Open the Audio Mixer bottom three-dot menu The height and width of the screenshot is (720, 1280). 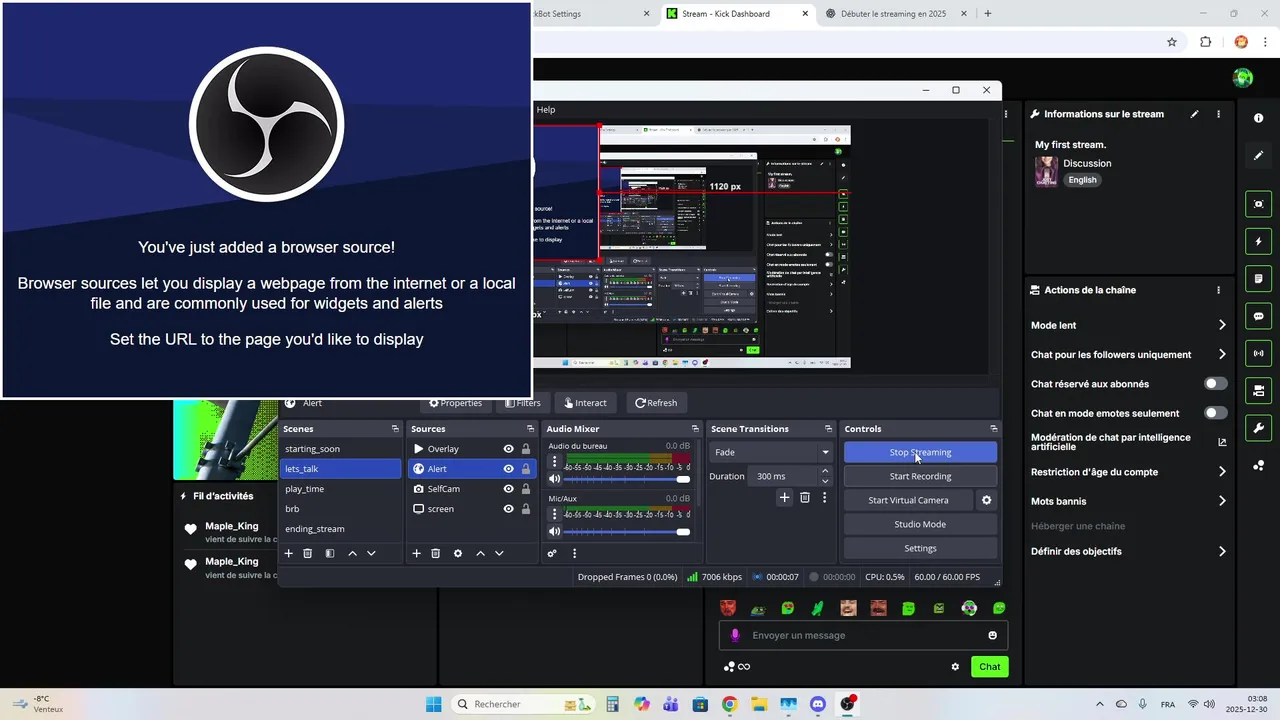(x=574, y=553)
